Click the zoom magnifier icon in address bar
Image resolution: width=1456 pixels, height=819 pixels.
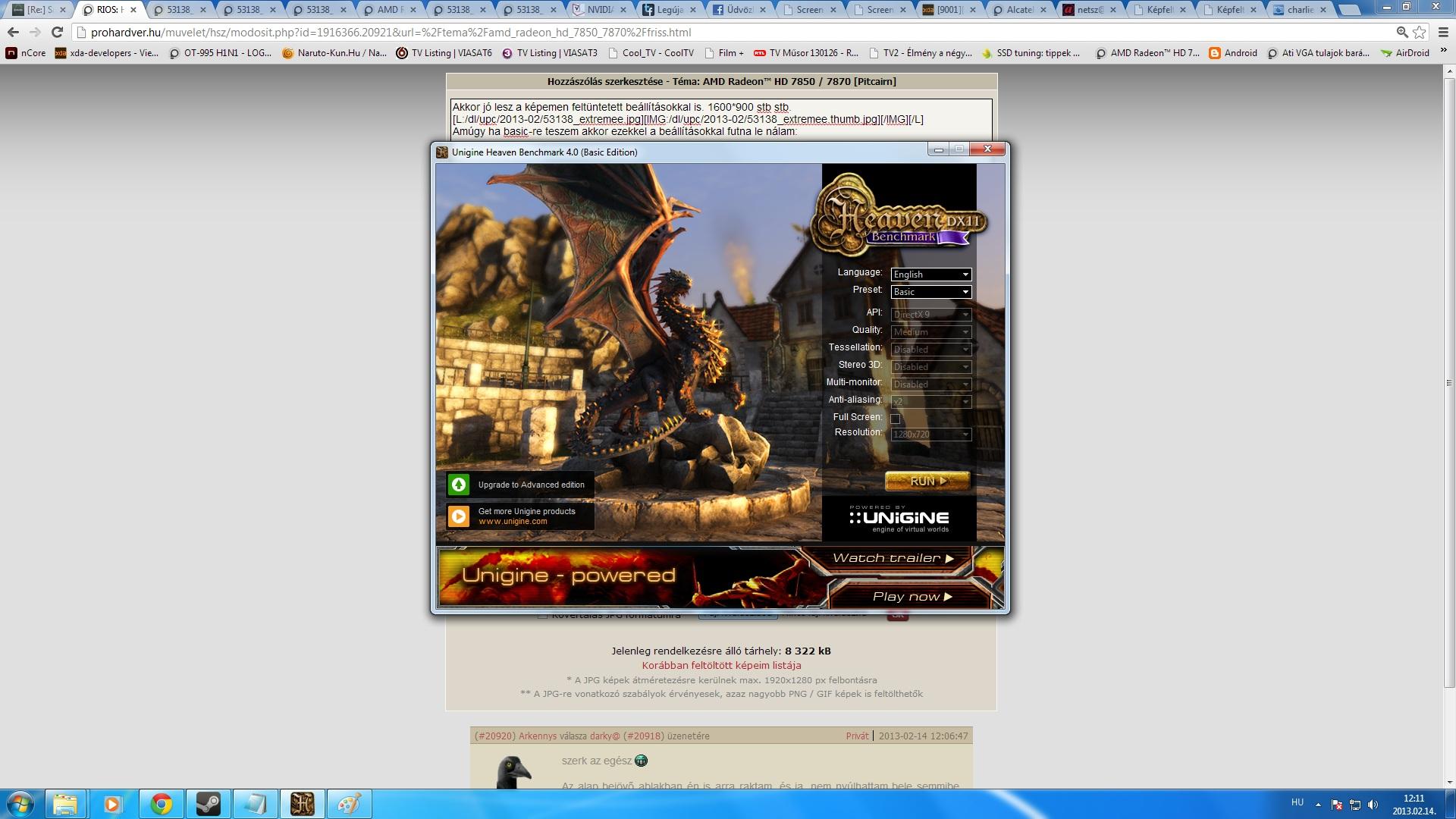click(x=1402, y=33)
